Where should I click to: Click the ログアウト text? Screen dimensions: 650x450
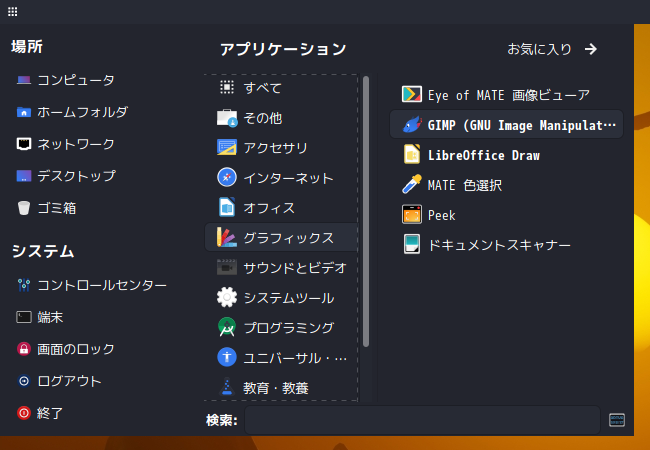69,381
